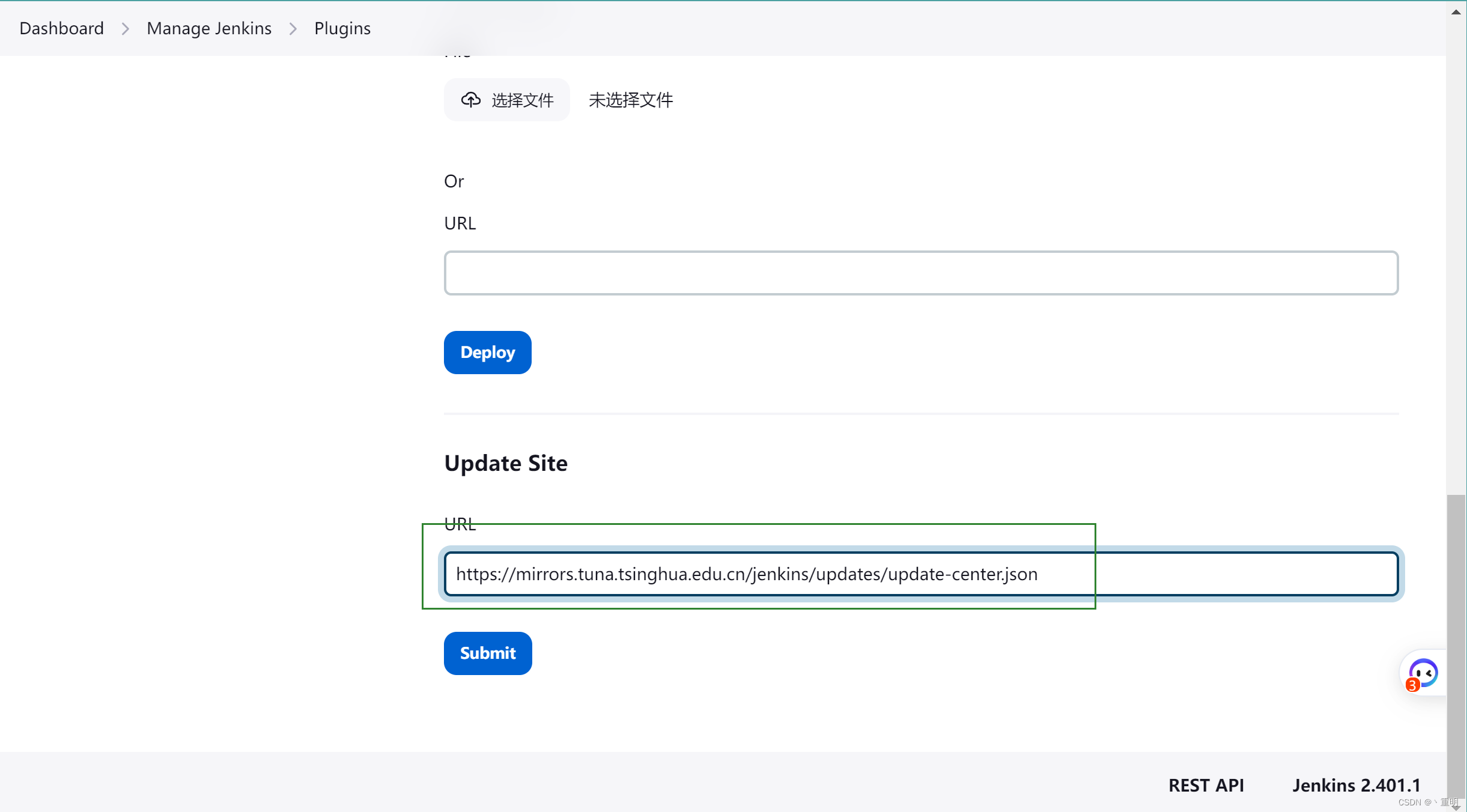Image resolution: width=1467 pixels, height=812 pixels.
Task: Click the 选择文件 upload button
Action: 506,100
